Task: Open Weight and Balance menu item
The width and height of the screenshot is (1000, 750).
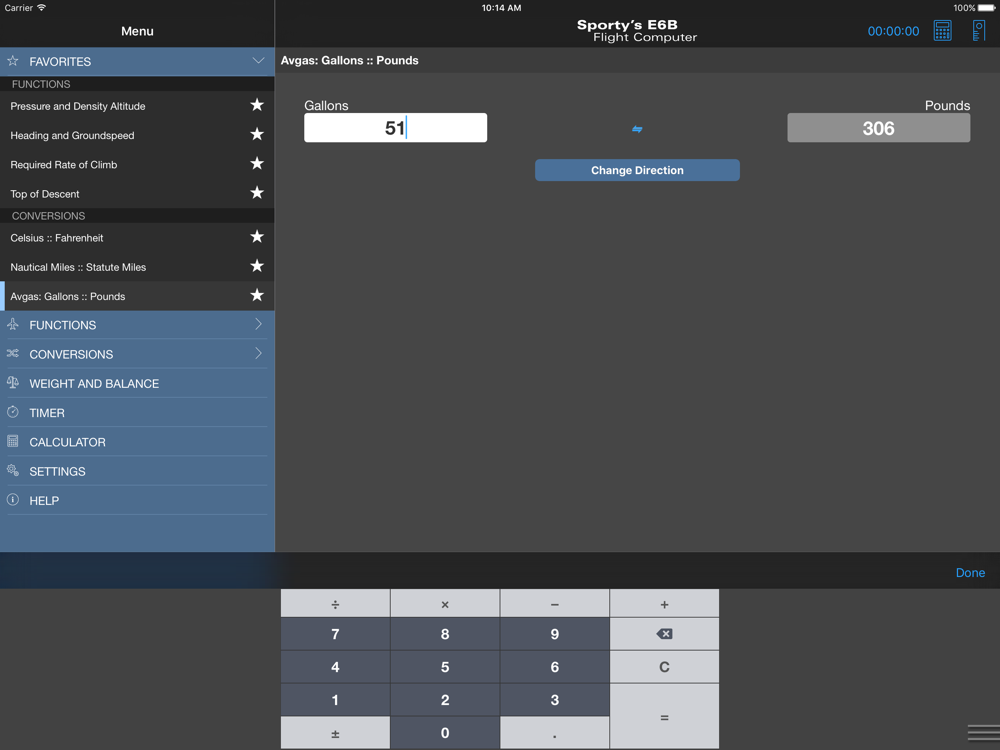Action: point(137,383)
